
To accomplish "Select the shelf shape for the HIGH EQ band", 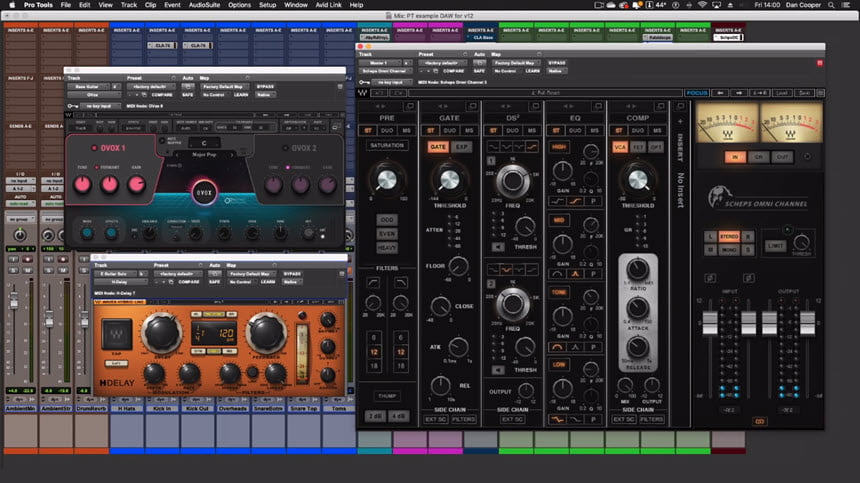I will (x=575, y=201).
